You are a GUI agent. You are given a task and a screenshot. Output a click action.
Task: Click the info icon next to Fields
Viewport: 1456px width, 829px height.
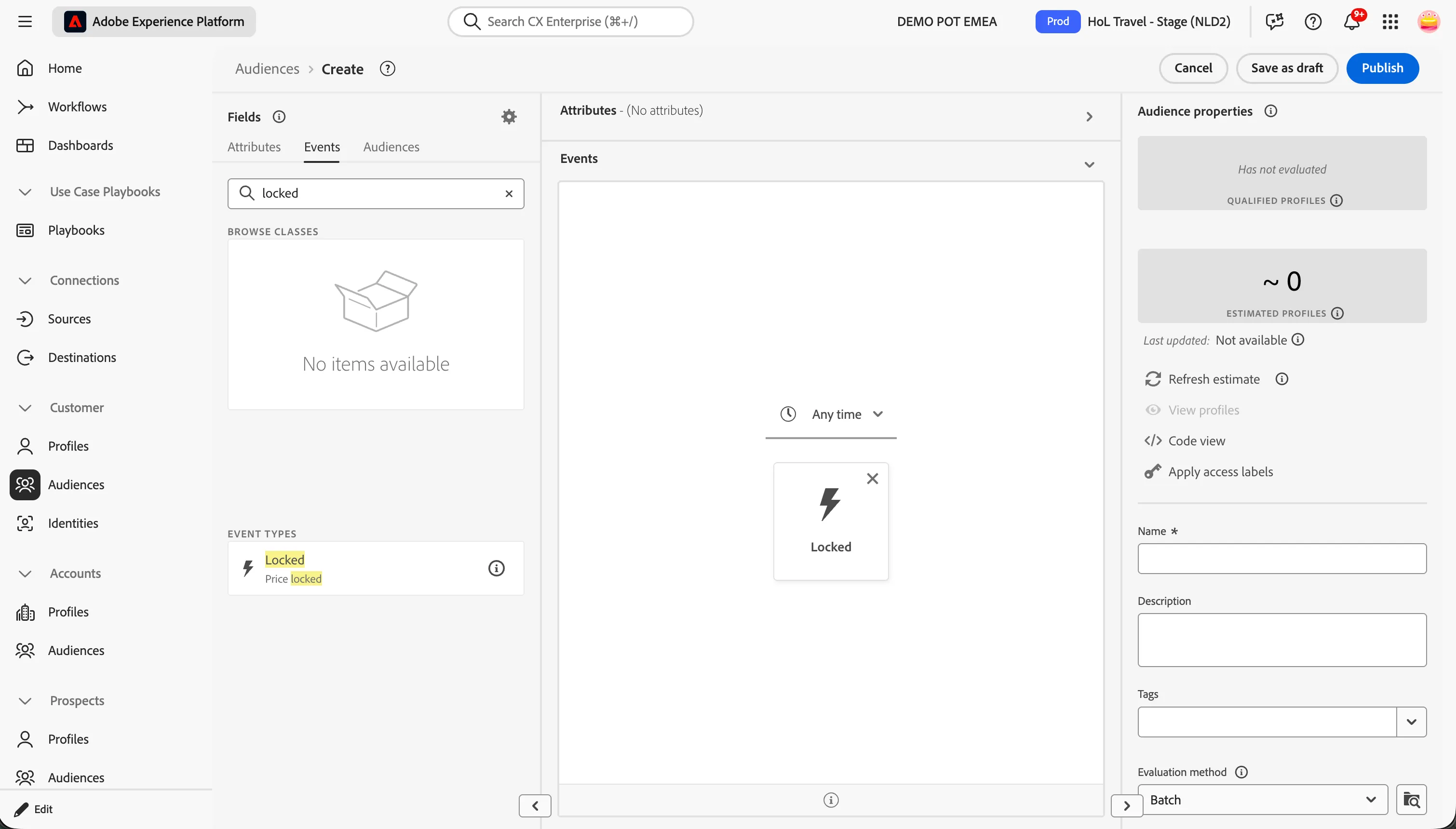(x=279, y=117)
